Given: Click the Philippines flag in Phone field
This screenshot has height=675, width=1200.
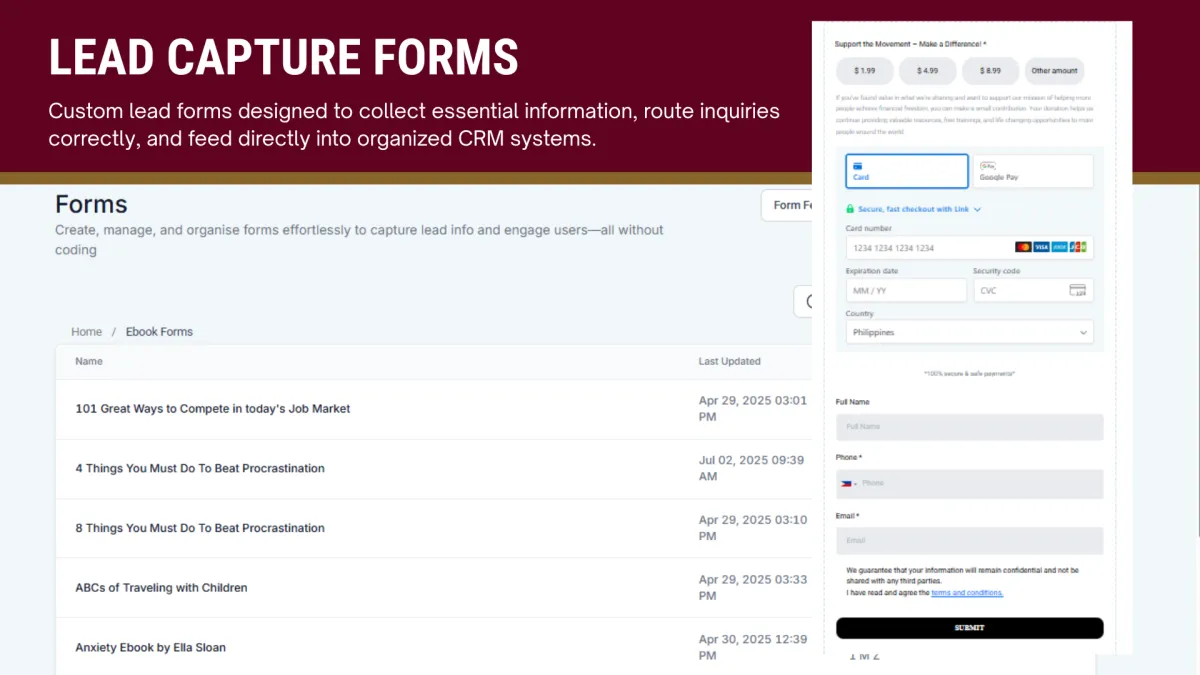Looking at the screenshot, I should coord(846,483).
